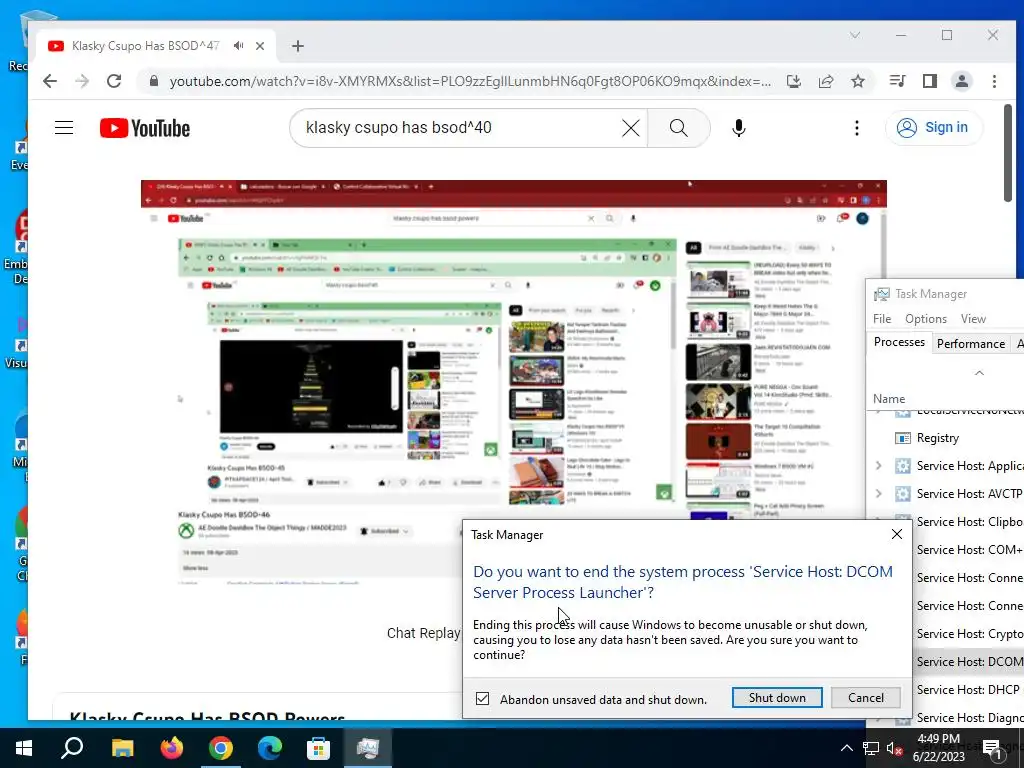Clear the YouTube search box
Image resolution: width=1024 pixels, height=768 pixels.
(631, 127)
